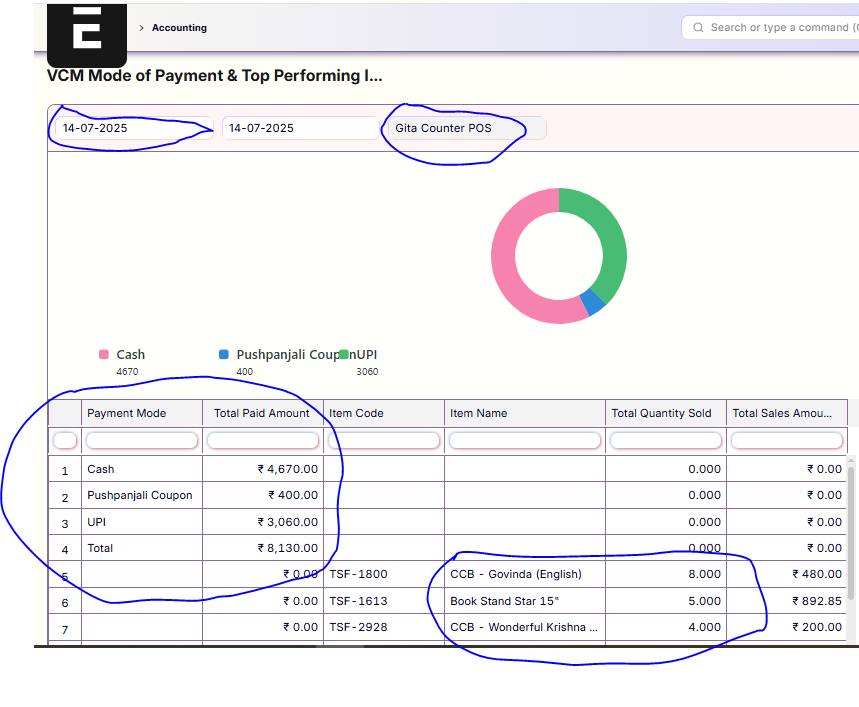Open the Gita Counter POS filter field
859x707 pixels.
pos(465,128)
